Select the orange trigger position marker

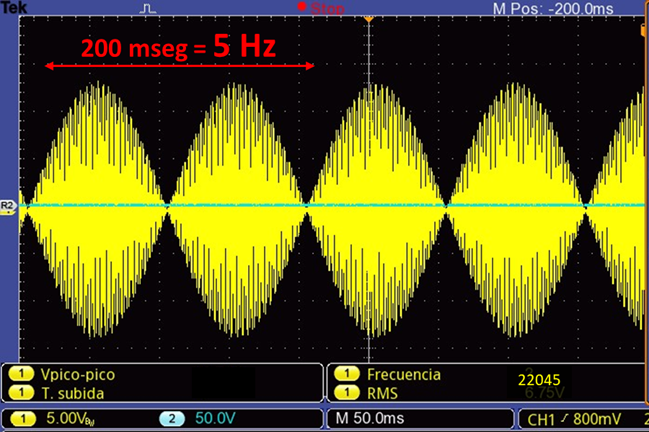pyautogui.click(x=368, y=19)
